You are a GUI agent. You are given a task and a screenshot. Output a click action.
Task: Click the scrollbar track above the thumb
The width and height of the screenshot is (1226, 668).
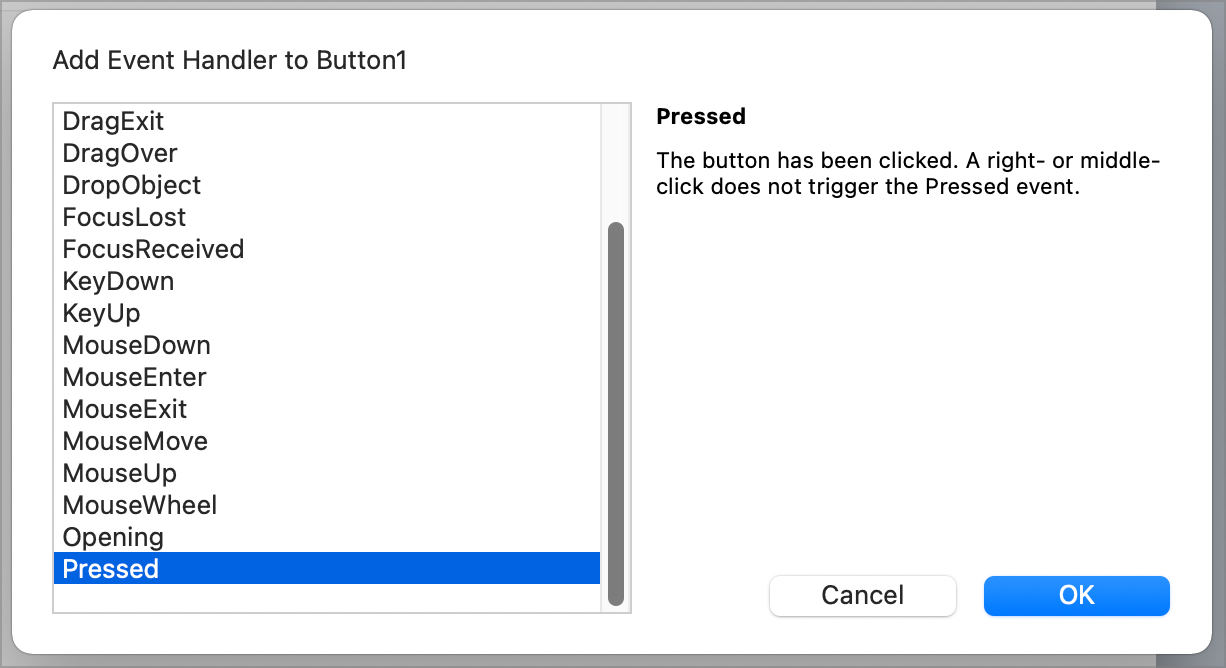[x=614, y=160]
